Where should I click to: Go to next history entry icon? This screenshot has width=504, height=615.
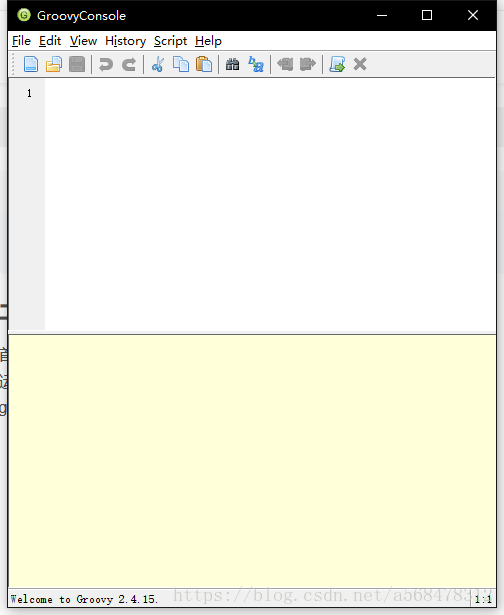(x=308, y=64)
